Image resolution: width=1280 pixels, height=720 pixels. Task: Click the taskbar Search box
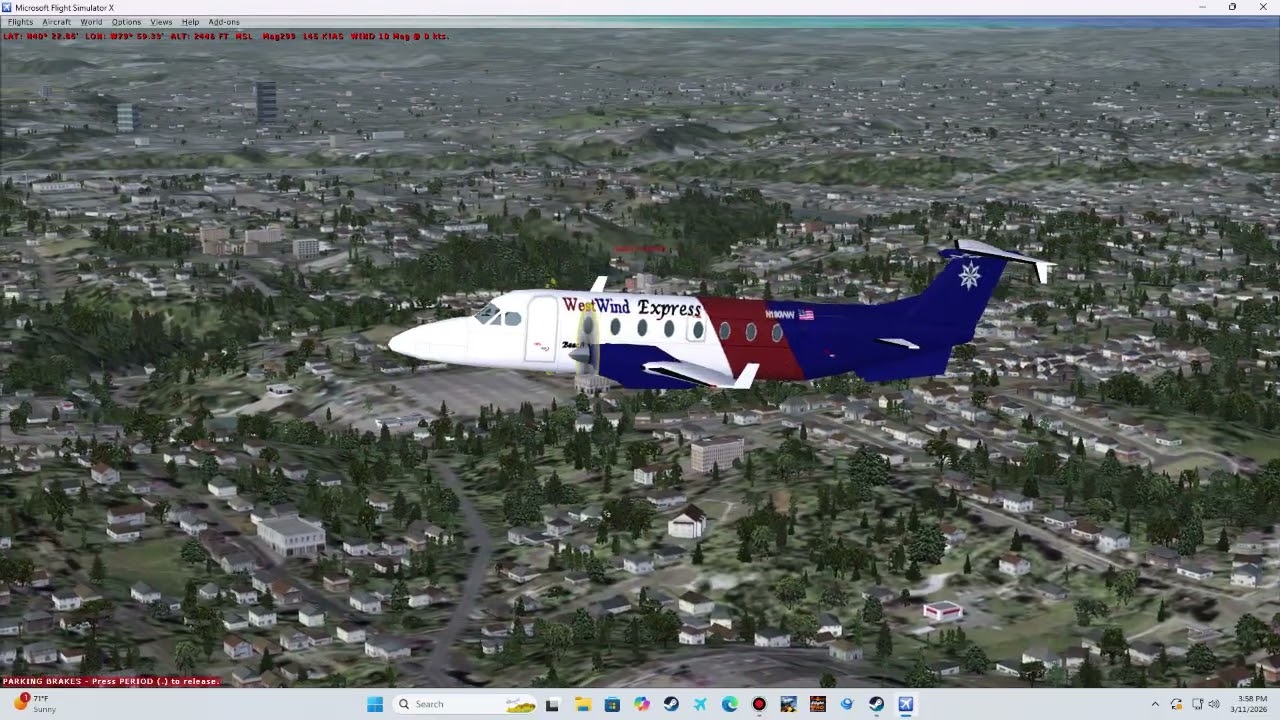(467, 704)
